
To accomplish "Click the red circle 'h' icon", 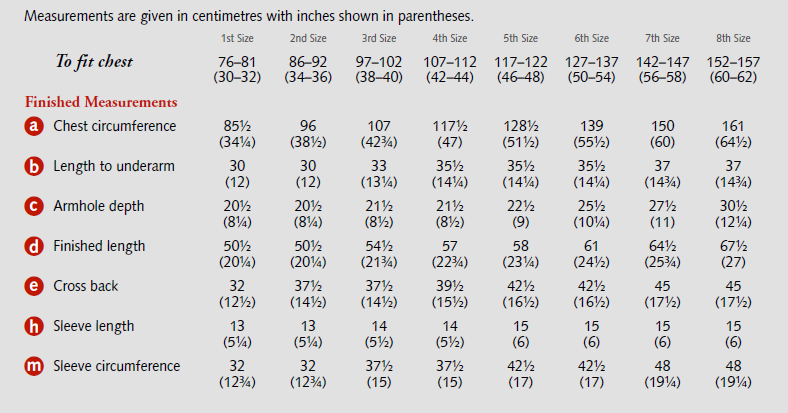I will click(x=35, y=327).
